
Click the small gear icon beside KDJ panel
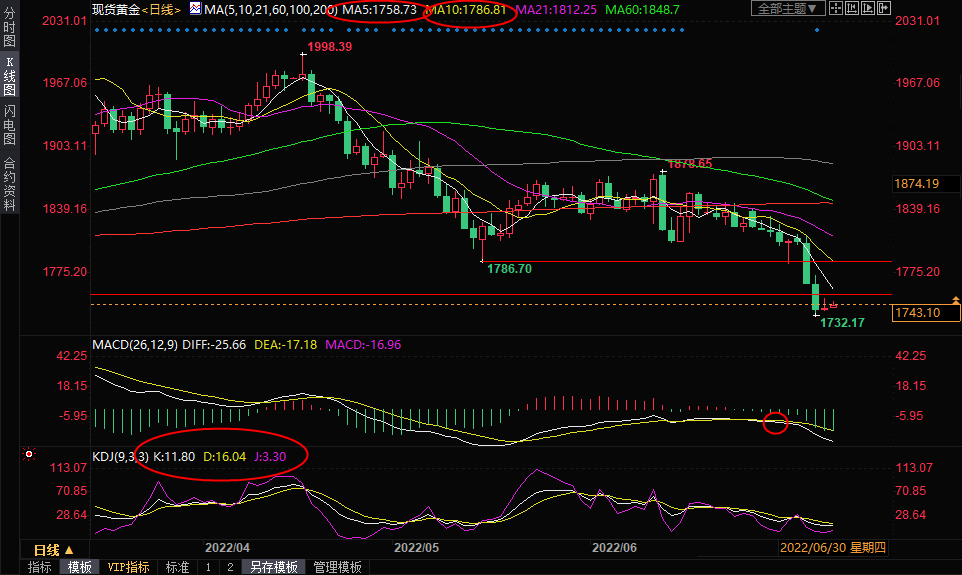click(30, 454)
